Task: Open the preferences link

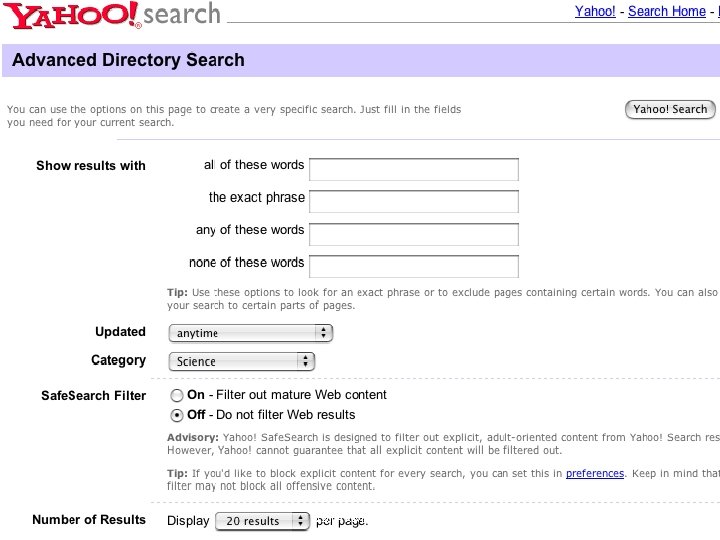Action: [x=595, y=473]
